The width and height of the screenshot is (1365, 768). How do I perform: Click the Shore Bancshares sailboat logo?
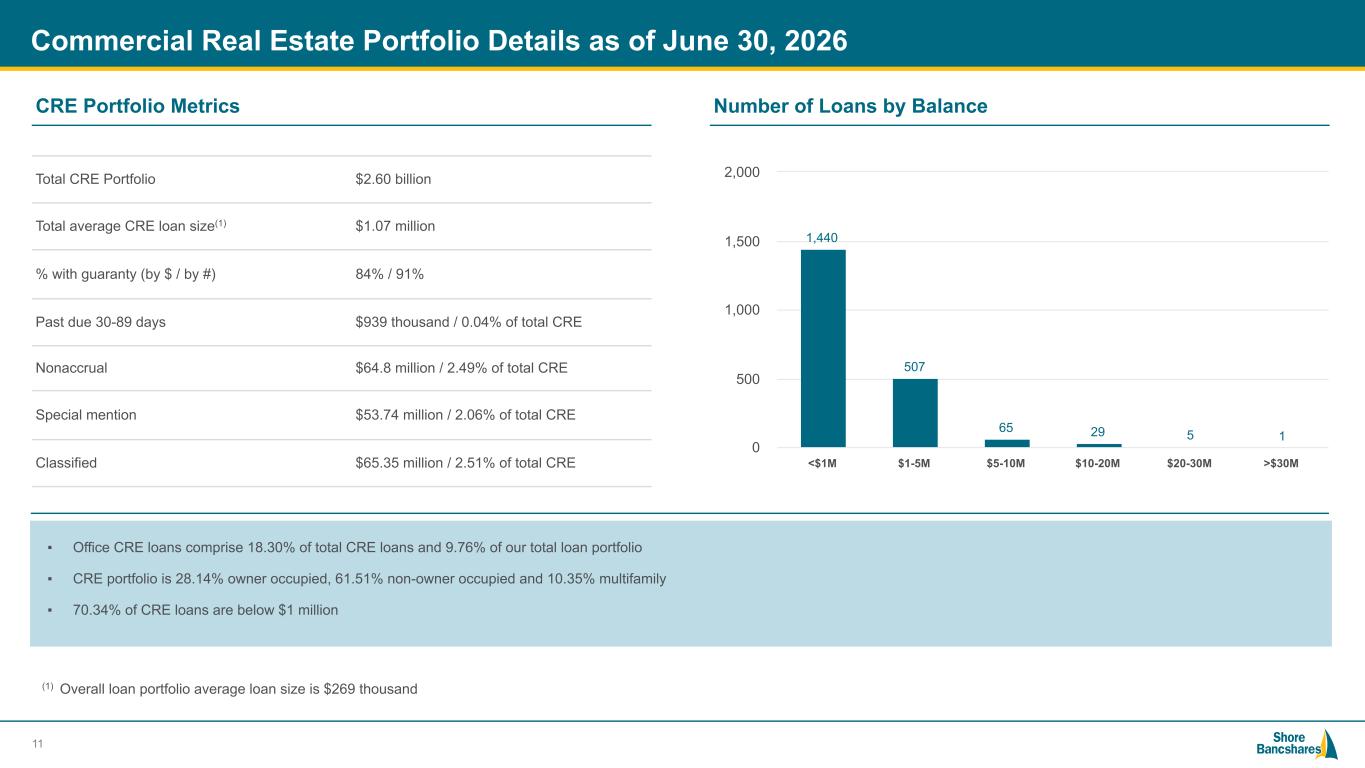coord(1297,744)
